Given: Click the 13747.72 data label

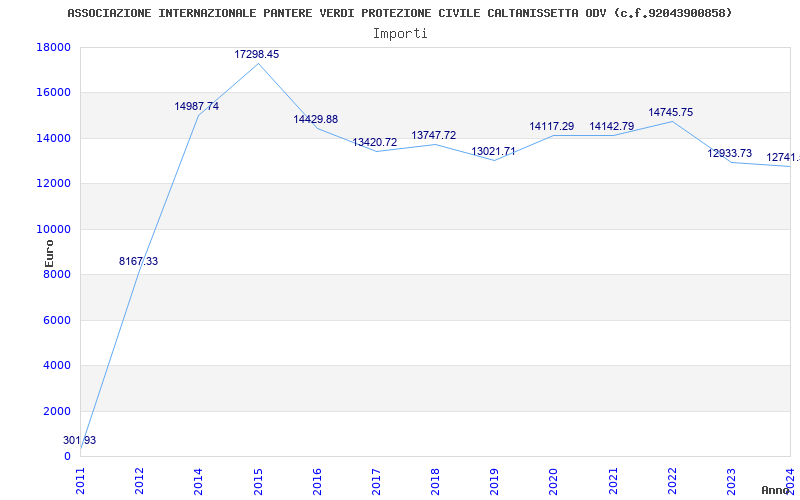Looking at the screenshot, I should point(434,135).
